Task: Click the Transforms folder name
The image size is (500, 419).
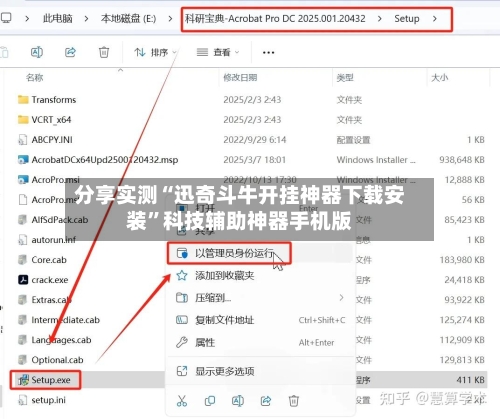Action: [54, 100]
